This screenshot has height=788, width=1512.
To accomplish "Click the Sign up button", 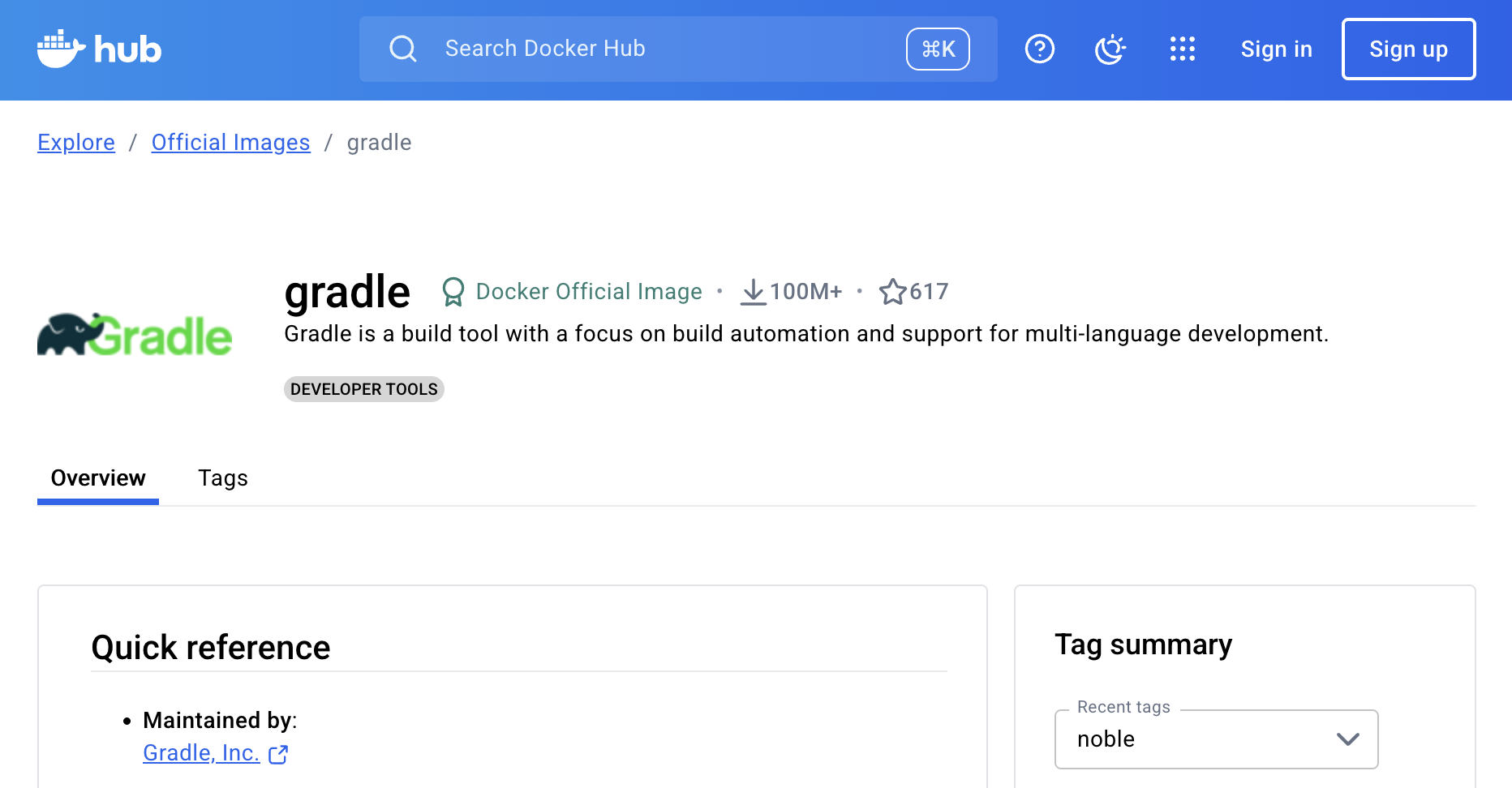I will (1408, 49).
